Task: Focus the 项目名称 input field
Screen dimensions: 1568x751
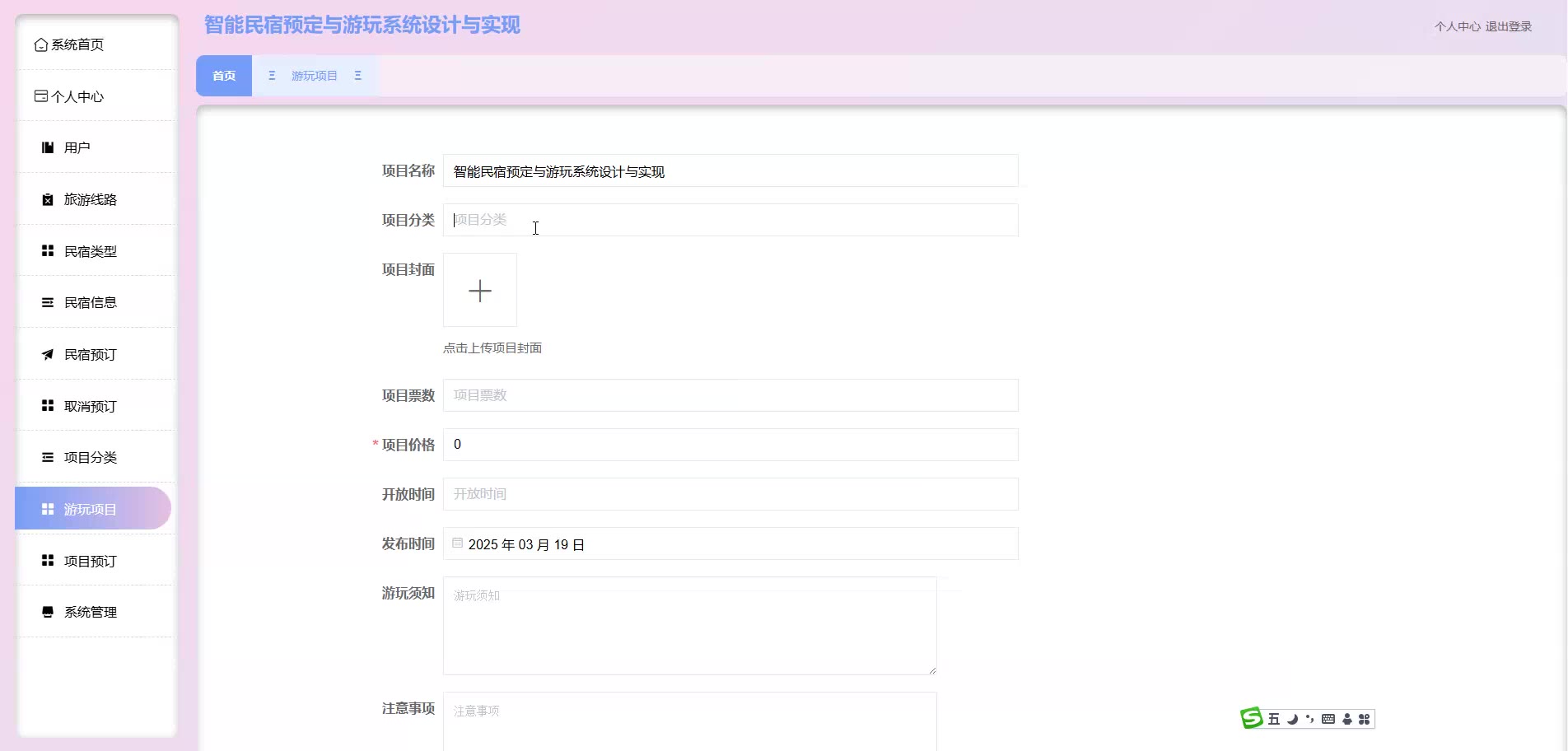Action: (x=730, y=170)
